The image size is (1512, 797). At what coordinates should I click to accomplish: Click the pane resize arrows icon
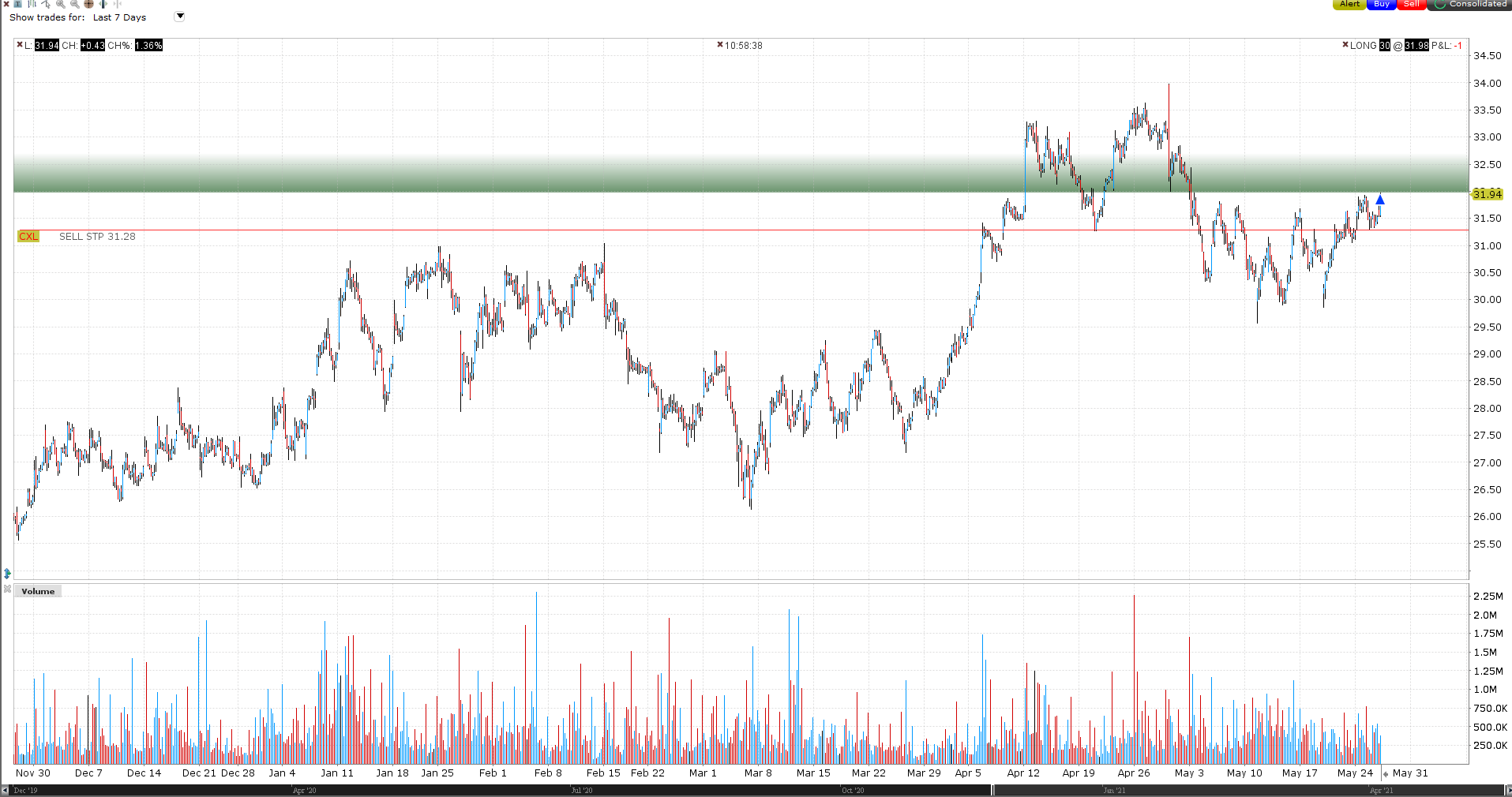[7, 574]
